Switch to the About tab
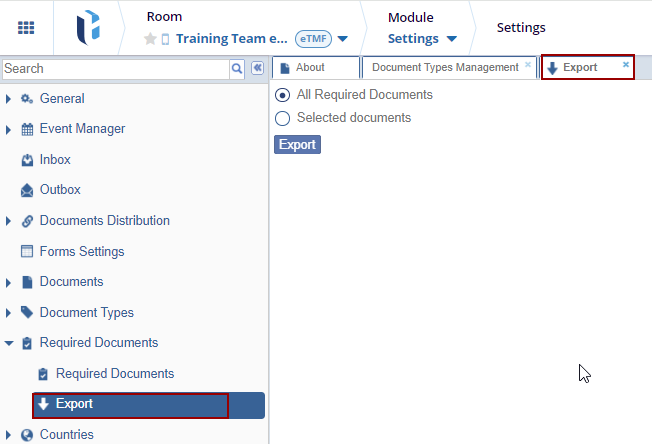Viewport: 652px width, 444px height. click(x=310, y=68)
